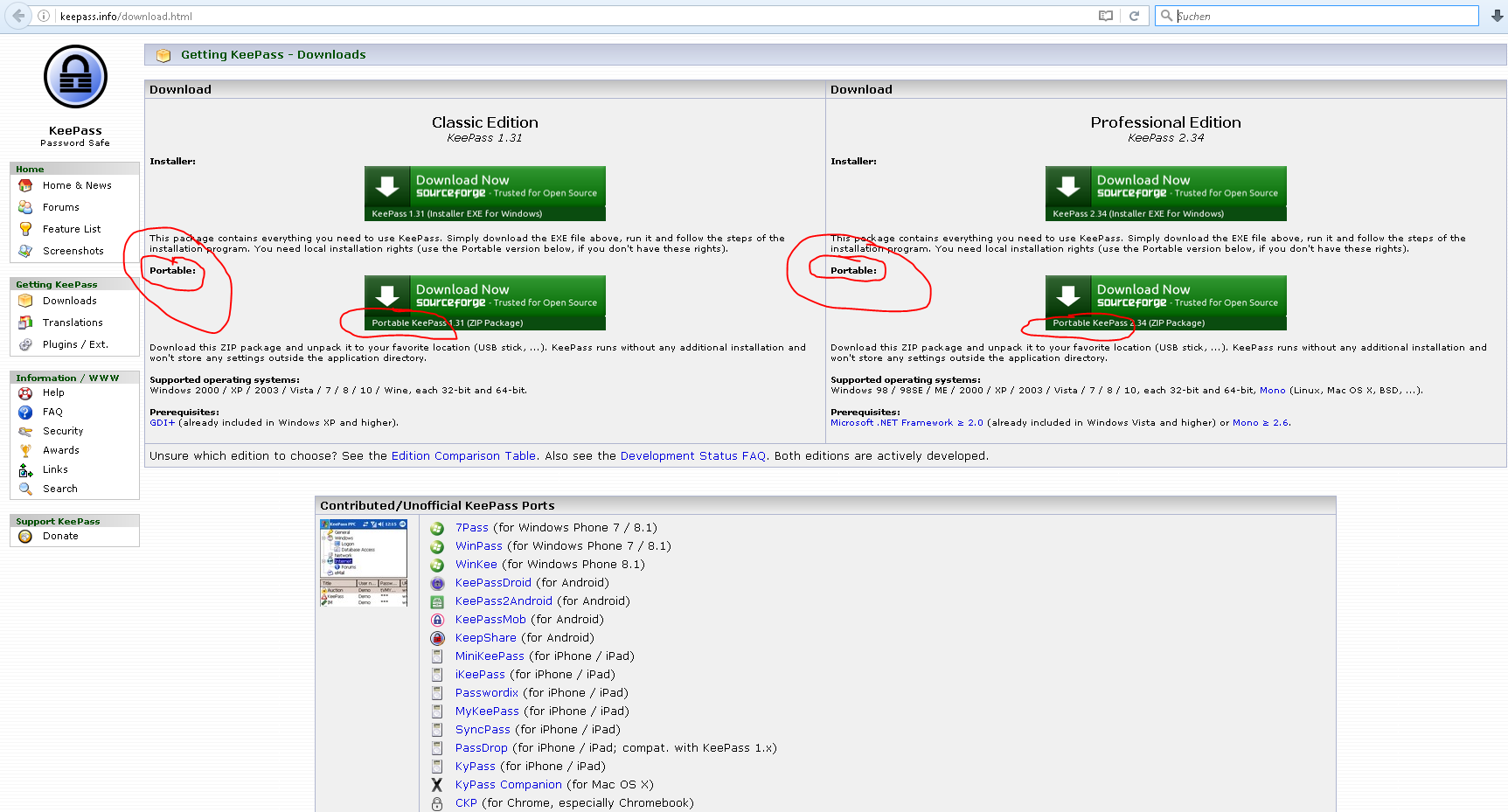Open the 7Pass port link
1508x812 pixels.
pyautogui.click(x=472, y=528)
